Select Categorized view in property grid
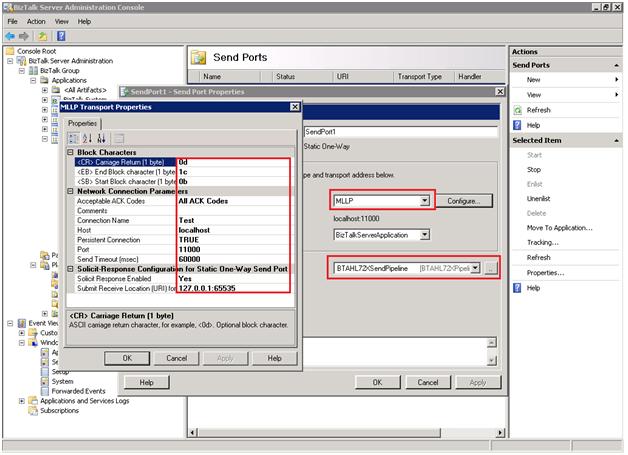Viewport: 628px width, 455px height. pos(73,139)
